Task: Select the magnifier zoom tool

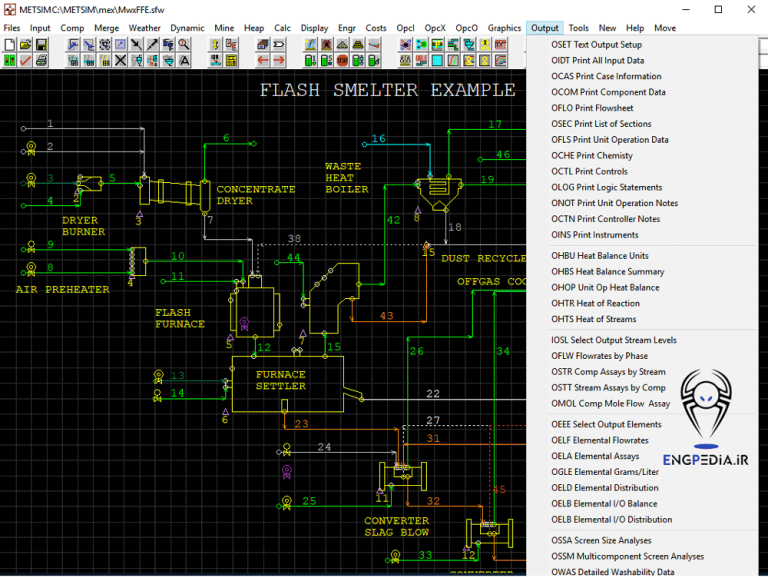Action: 184,45
